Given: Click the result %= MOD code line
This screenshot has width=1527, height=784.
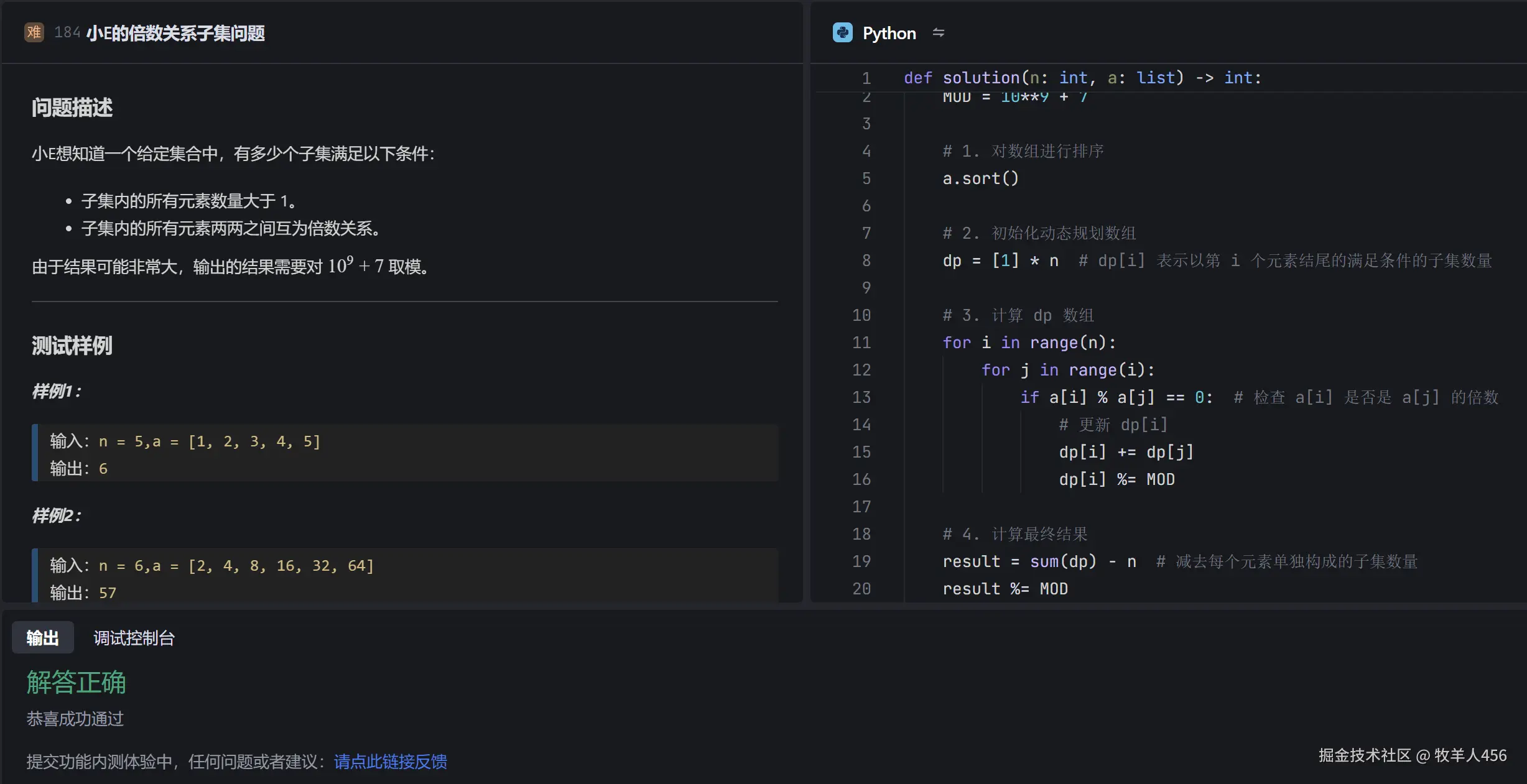Looking at the screenshot, I should [x=1005, y=589].
